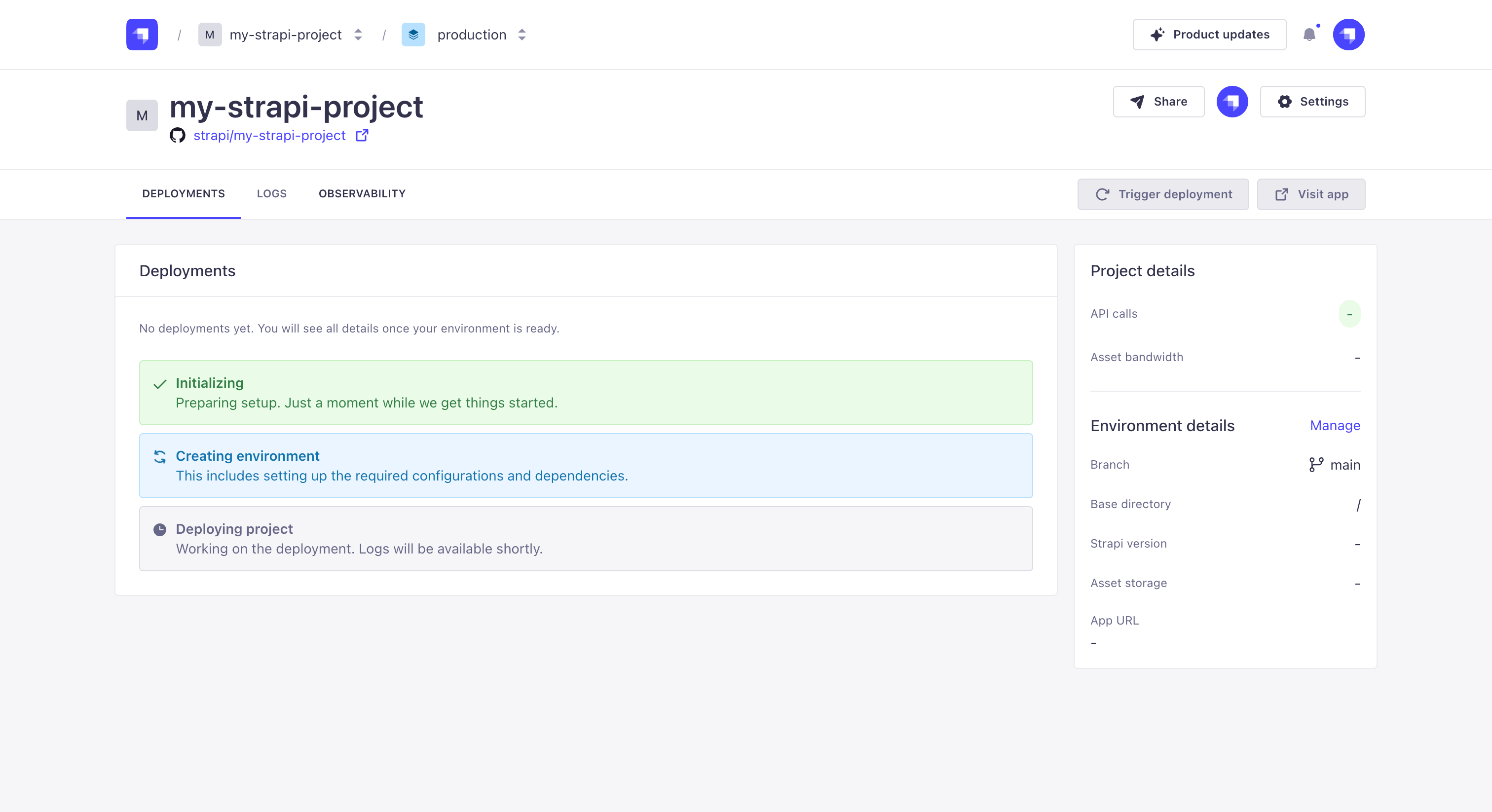
Task: Click the production environment layers icon
Action: pos(413,35)
